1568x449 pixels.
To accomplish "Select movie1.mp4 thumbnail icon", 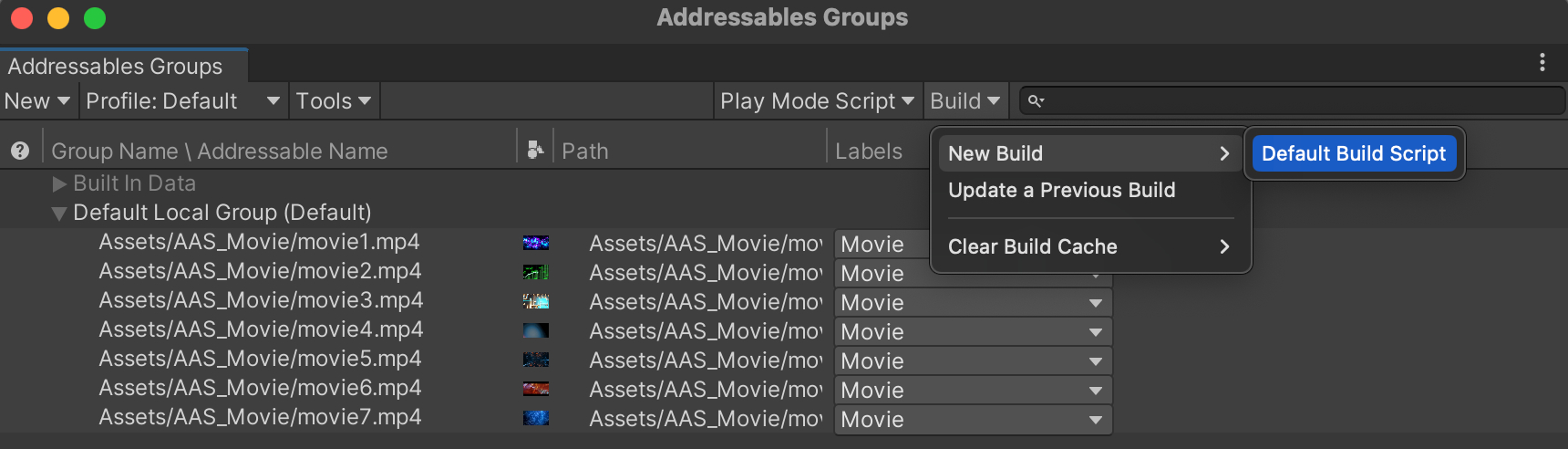I will tap(536, 243).
